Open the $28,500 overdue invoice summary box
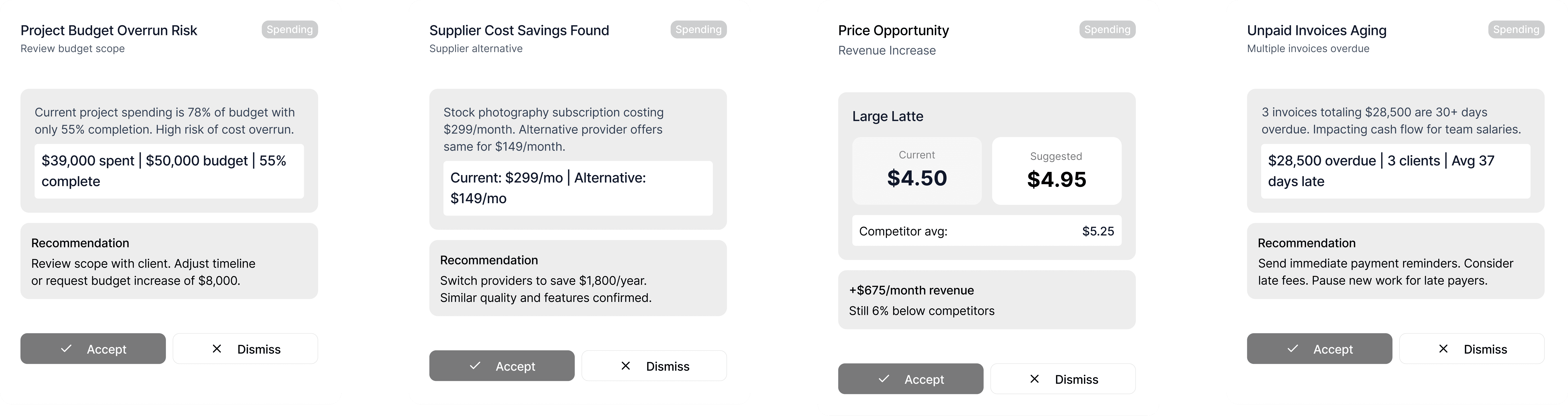Viewport: 1568px width, 416px height. pos(1396,171)
